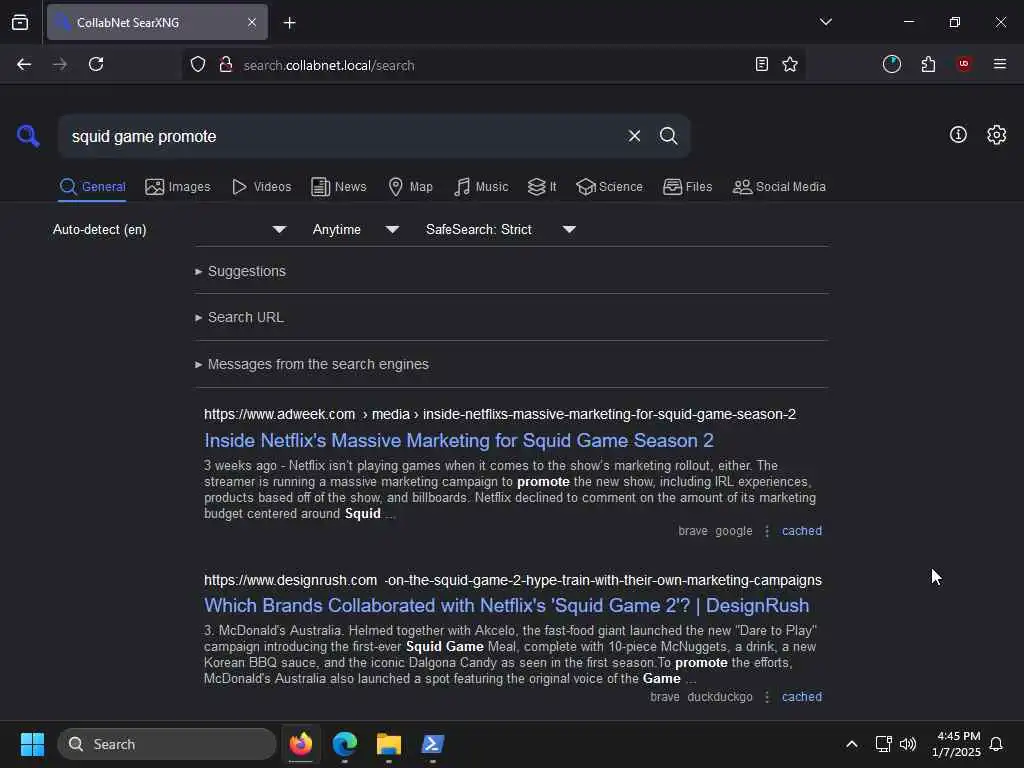Open PowerShell from taskbar
The height and width of the screenshot is (768, 1024).
point(432,744)
